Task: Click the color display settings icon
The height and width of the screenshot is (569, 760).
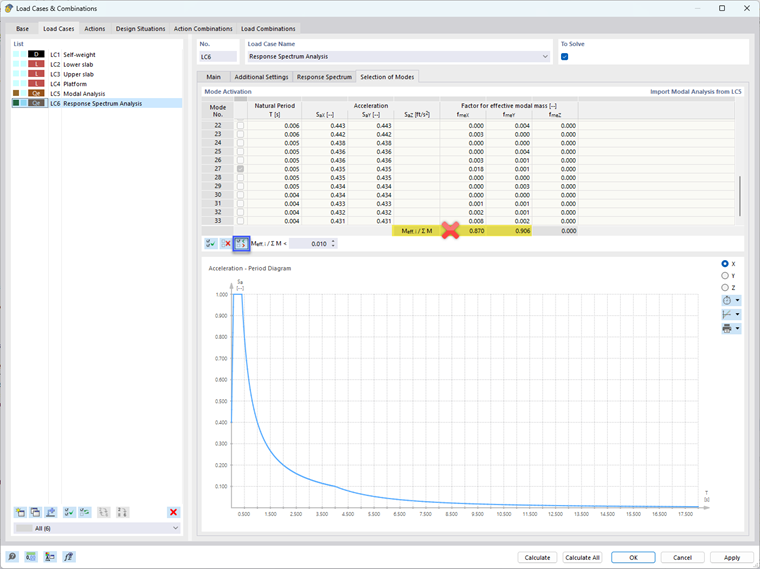Action: coord(49,557)
